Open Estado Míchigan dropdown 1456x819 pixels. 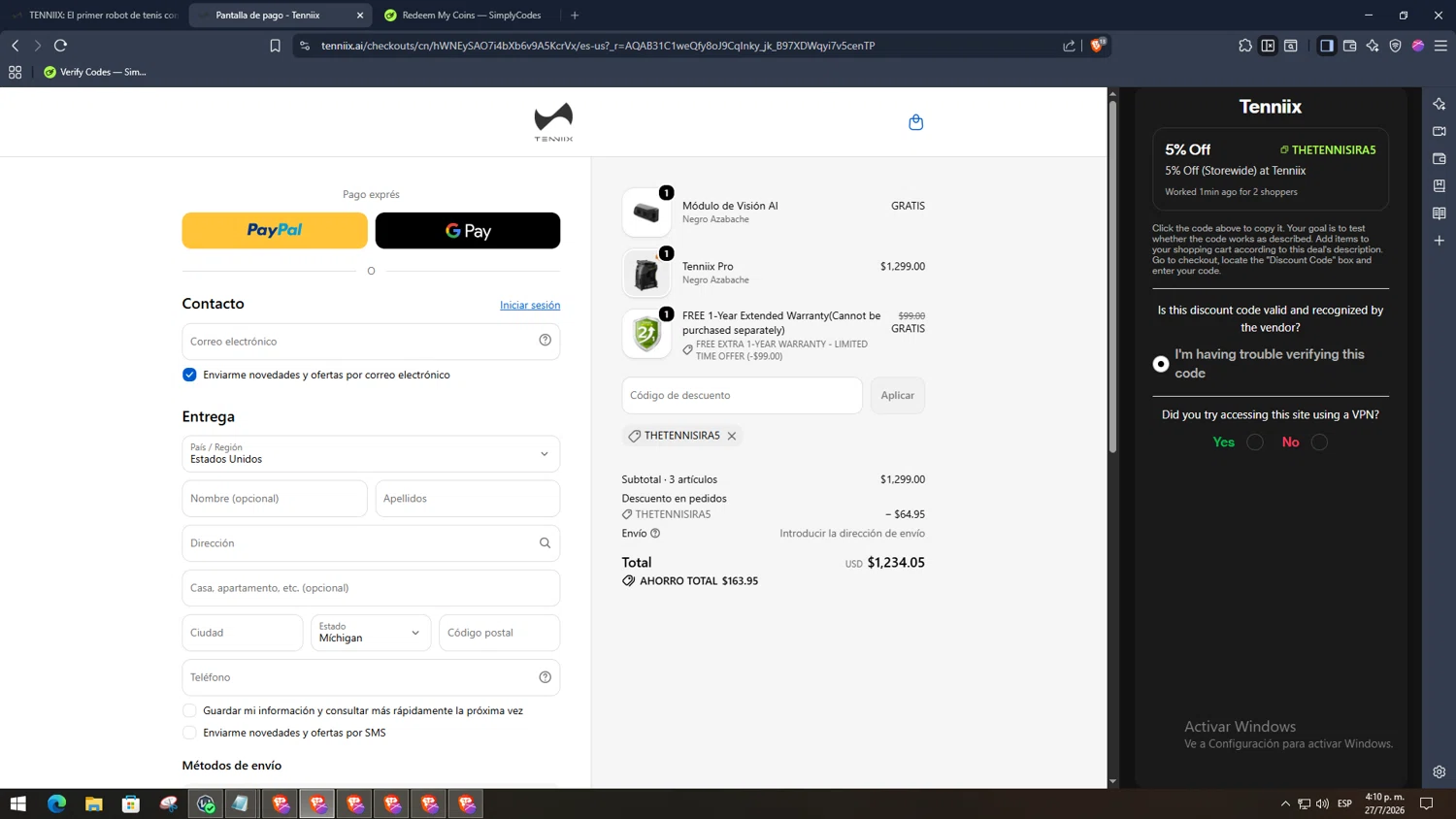click(371, 633)
